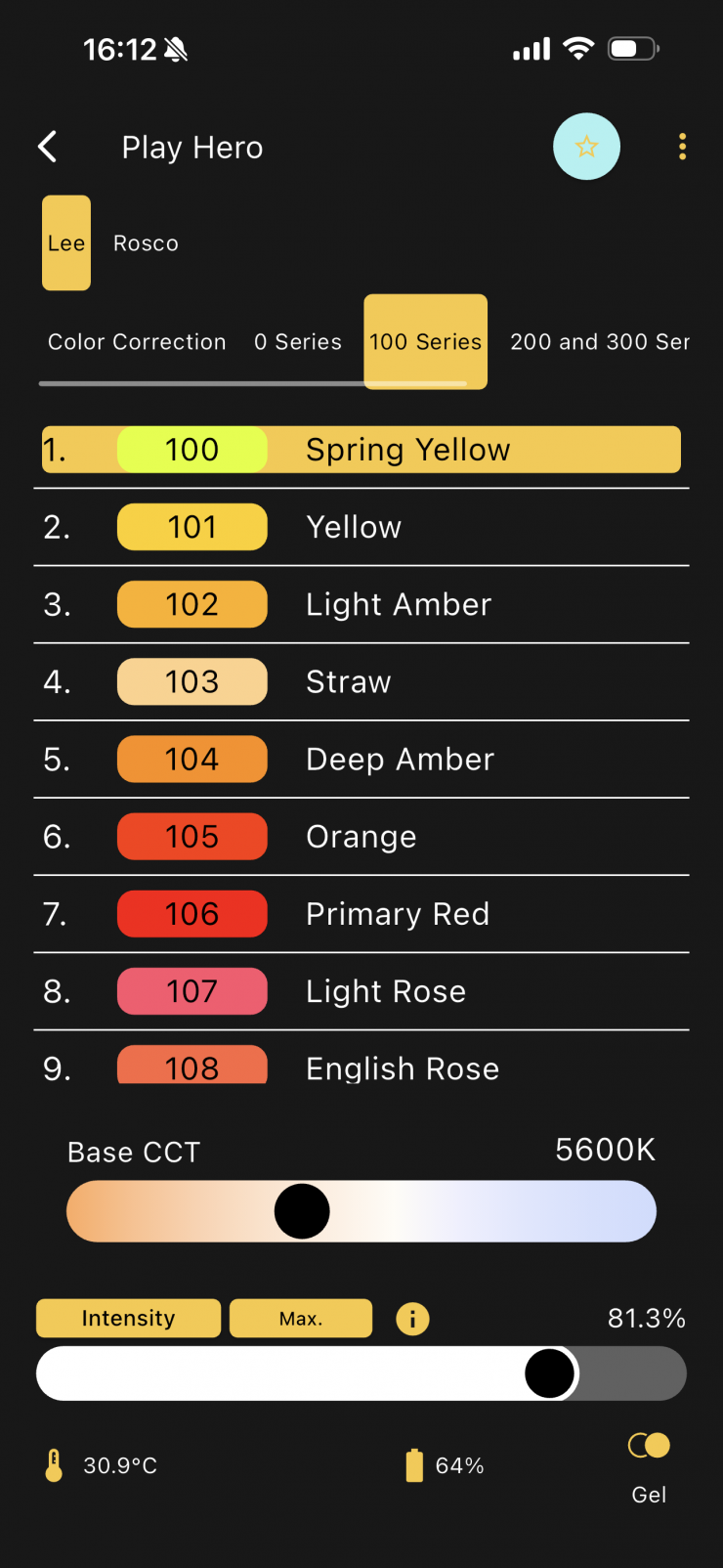
Task: Tap the intensity info icon
Action: (x=412, y=1319)
